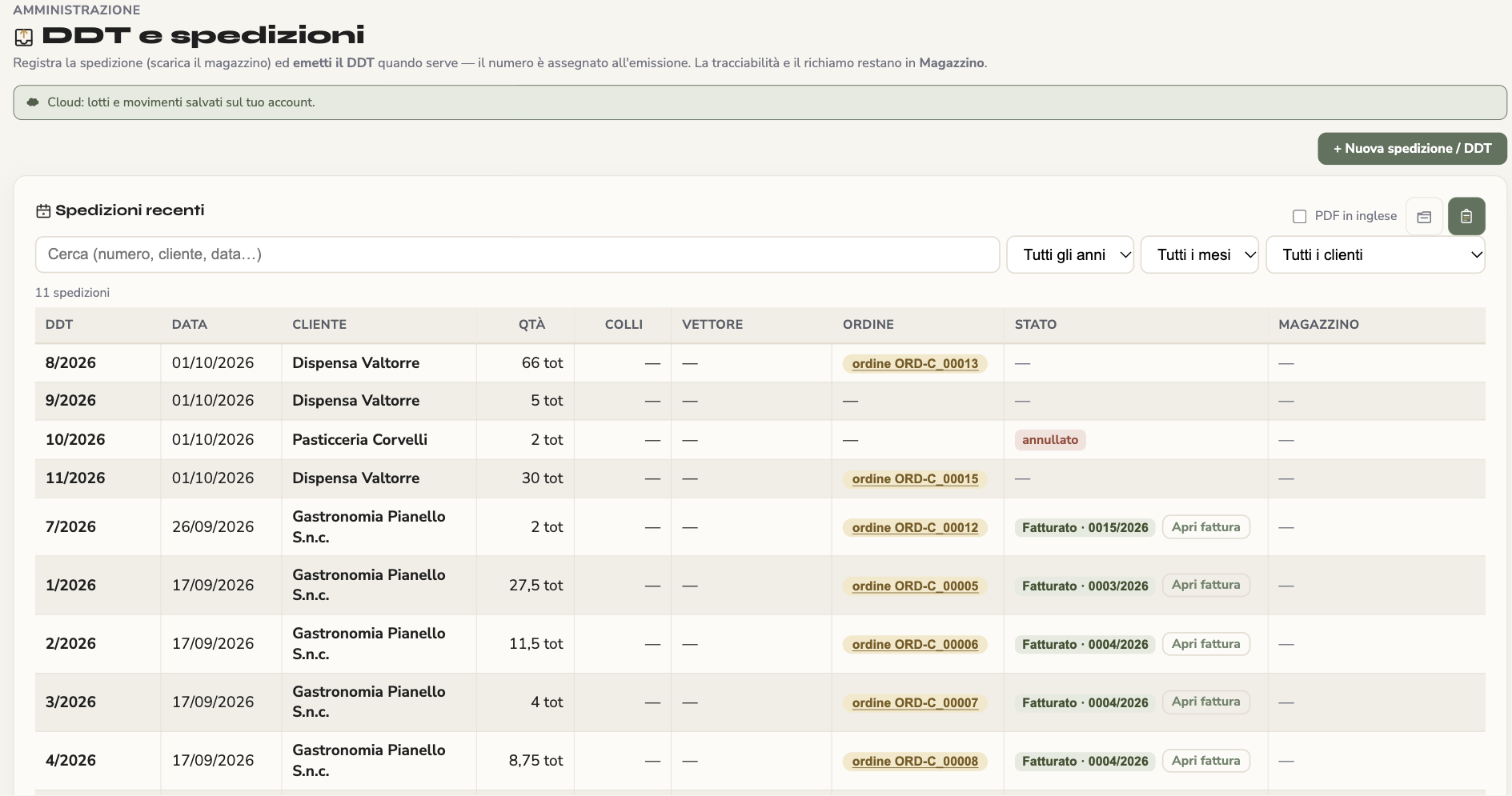Screen dimensions: 1512x796
Task: Open the Tutti i mesi dropdown
Action: pyautogui.click(x=1200, y=255)
